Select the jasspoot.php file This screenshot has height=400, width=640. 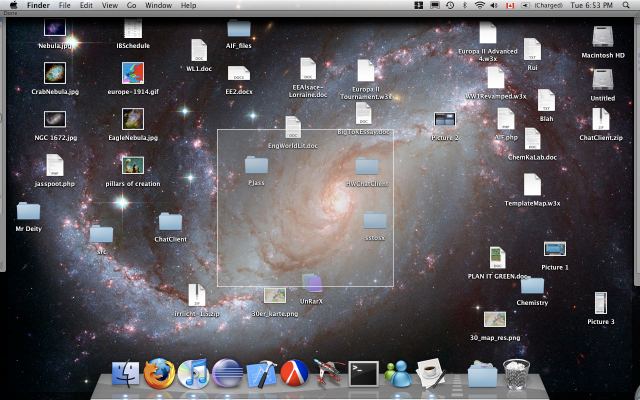(55, 165)
